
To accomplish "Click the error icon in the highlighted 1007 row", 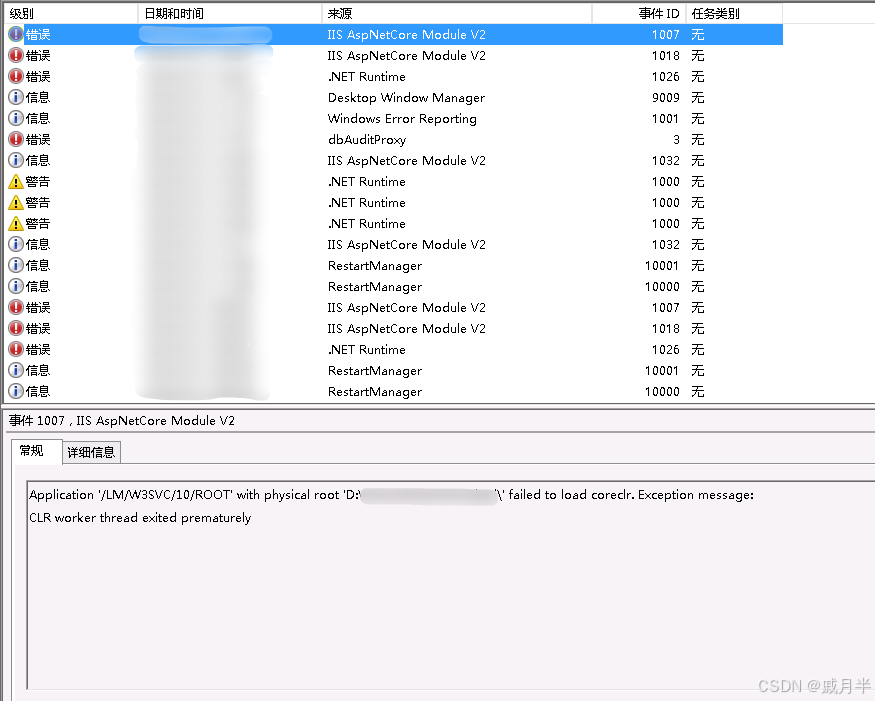I will click(16, 35).
